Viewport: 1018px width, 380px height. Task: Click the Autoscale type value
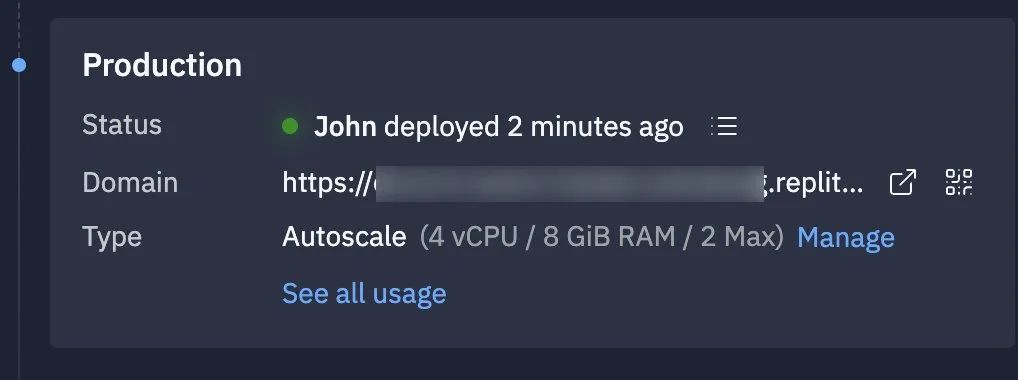pos(344,237)
